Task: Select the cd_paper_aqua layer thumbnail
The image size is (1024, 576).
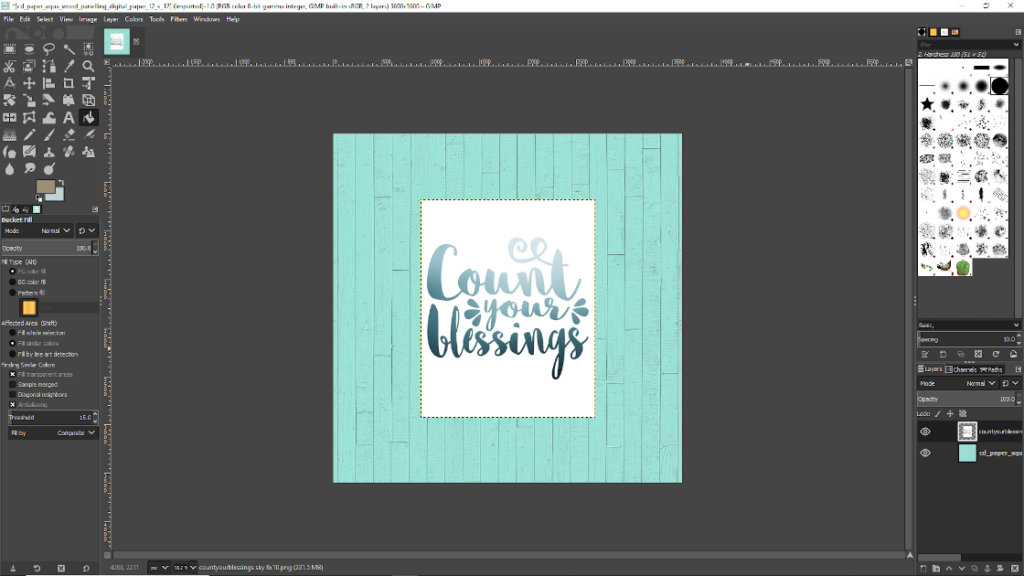Action: point(967,453)
